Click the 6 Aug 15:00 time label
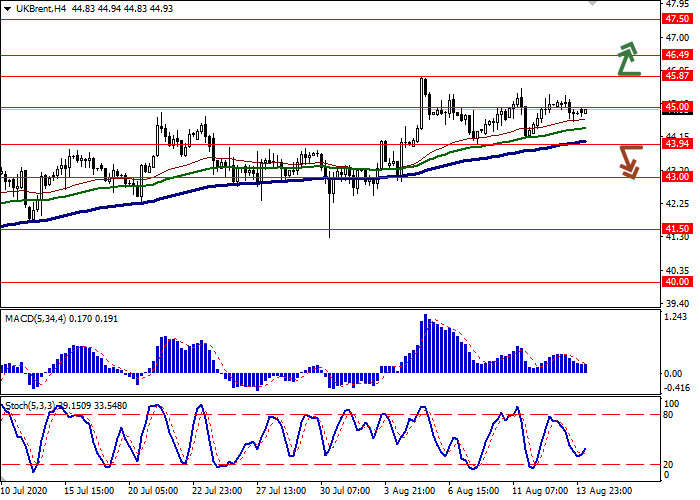Viewport: 700px width, 500px height. pyautogui.click(x=473, y=491)
